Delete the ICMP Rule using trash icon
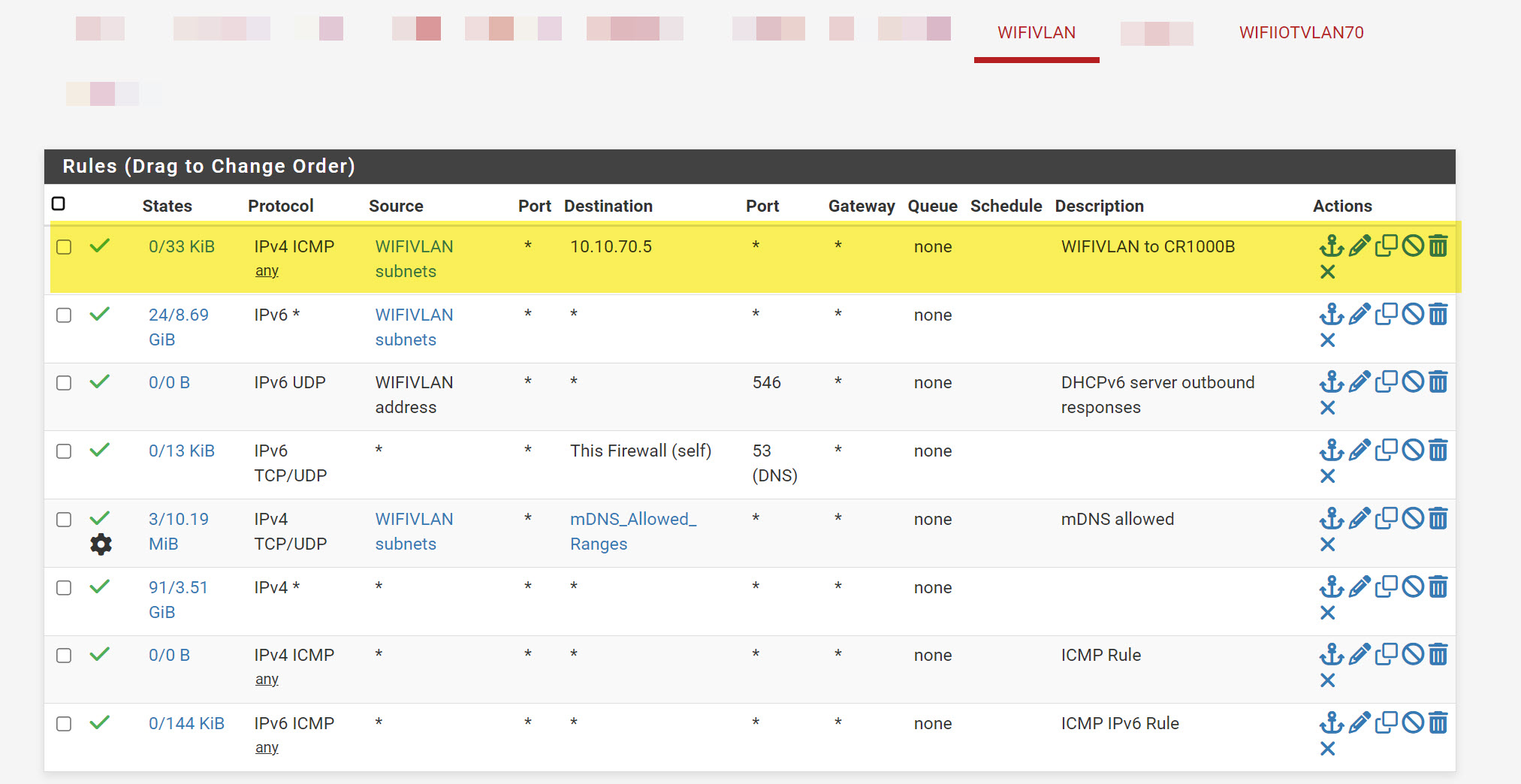Image resolution: width=1521 pixels, height=784 pixels. coord(1438,654)
